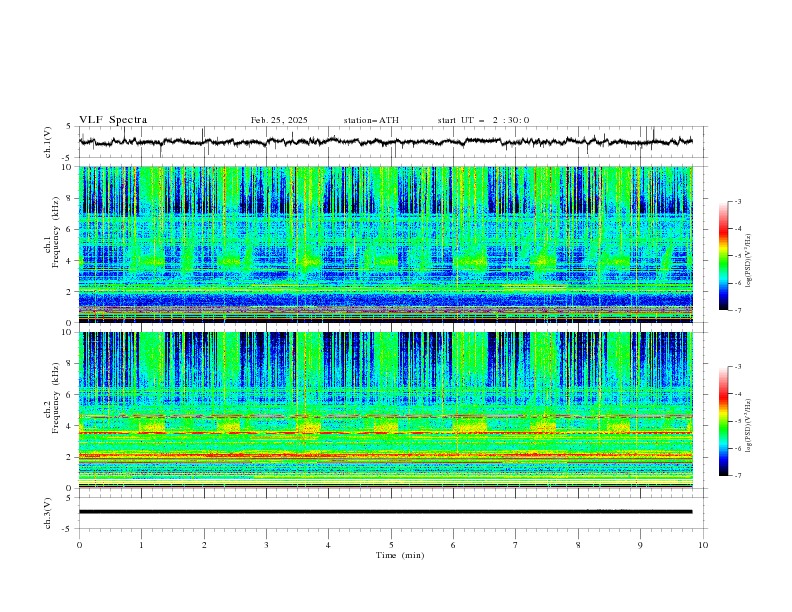Click the color bar beside the ch.2 spectrogram
The width and height of the screenshot is (792, 612).
[x=723, y=421]
